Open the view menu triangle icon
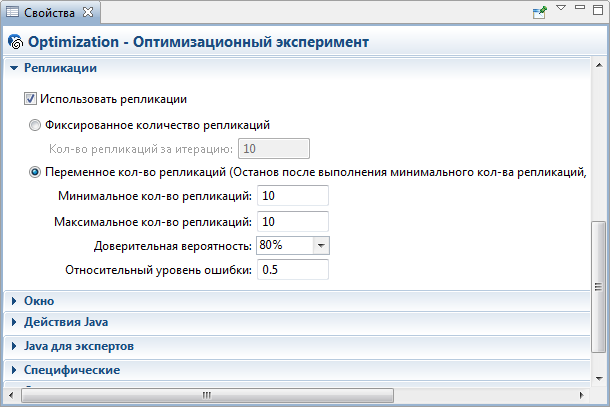The width and height of the screenshot is (610, 407). (561, 7)
